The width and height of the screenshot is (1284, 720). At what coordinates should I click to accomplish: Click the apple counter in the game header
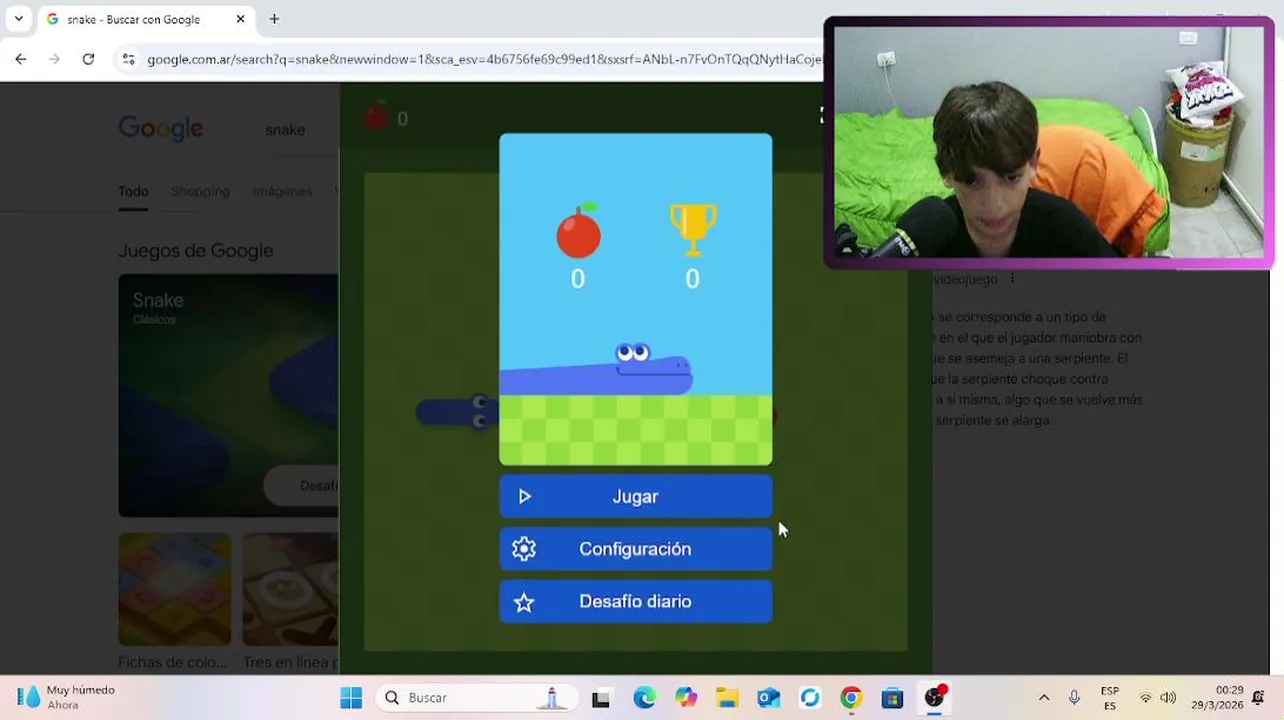click(385, 118)
